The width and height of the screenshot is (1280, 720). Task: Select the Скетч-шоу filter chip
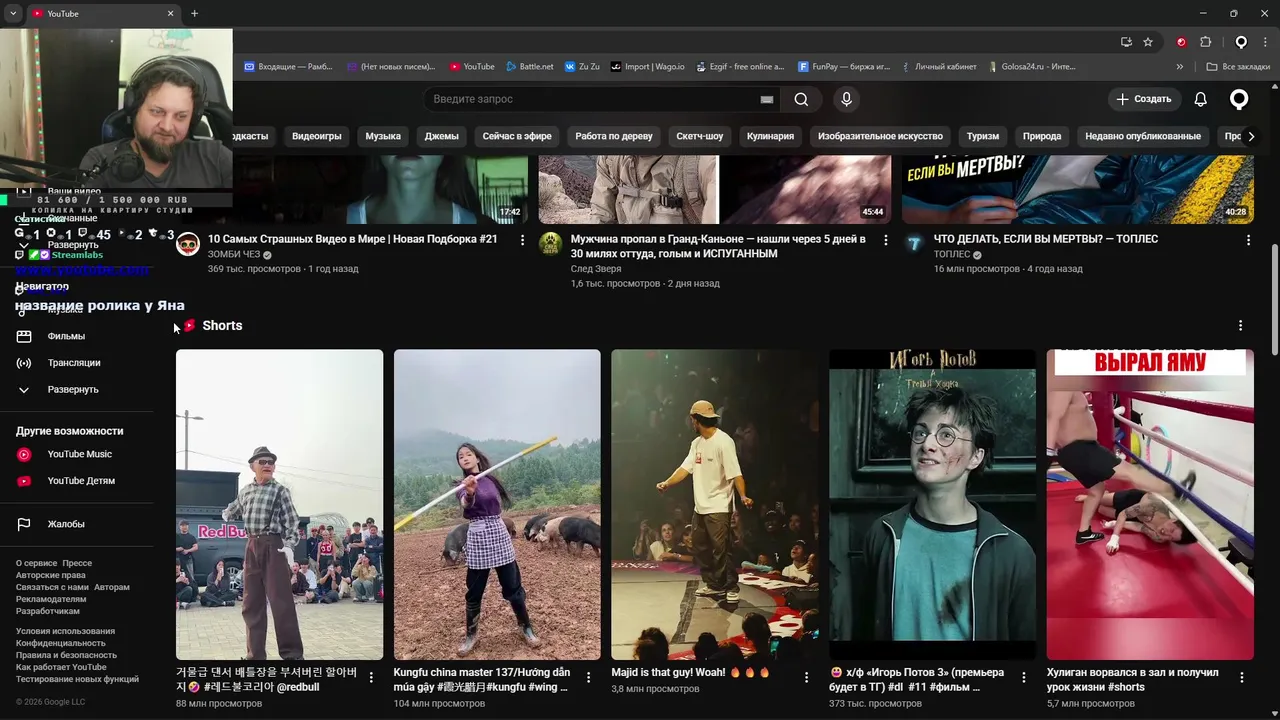pos(700,136)
